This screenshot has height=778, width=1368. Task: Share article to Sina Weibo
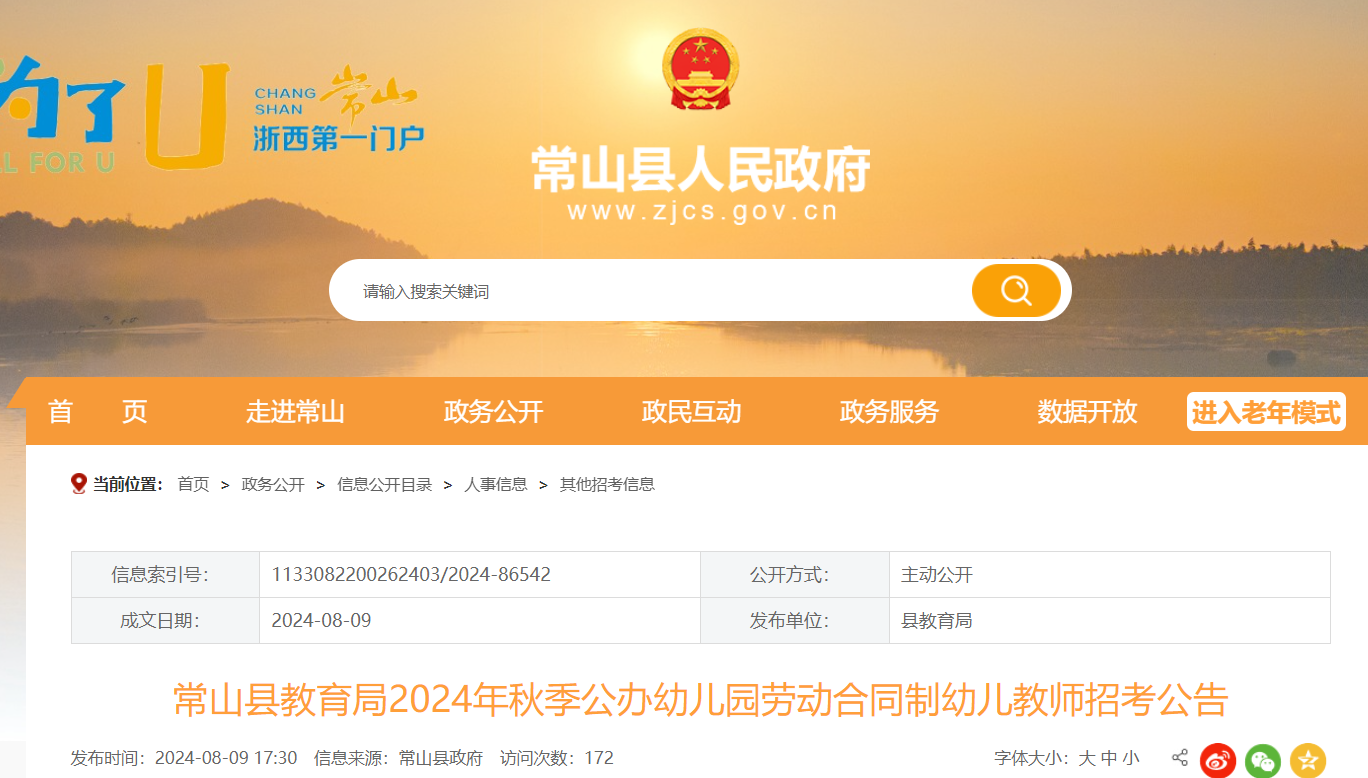pos(1218,760)
